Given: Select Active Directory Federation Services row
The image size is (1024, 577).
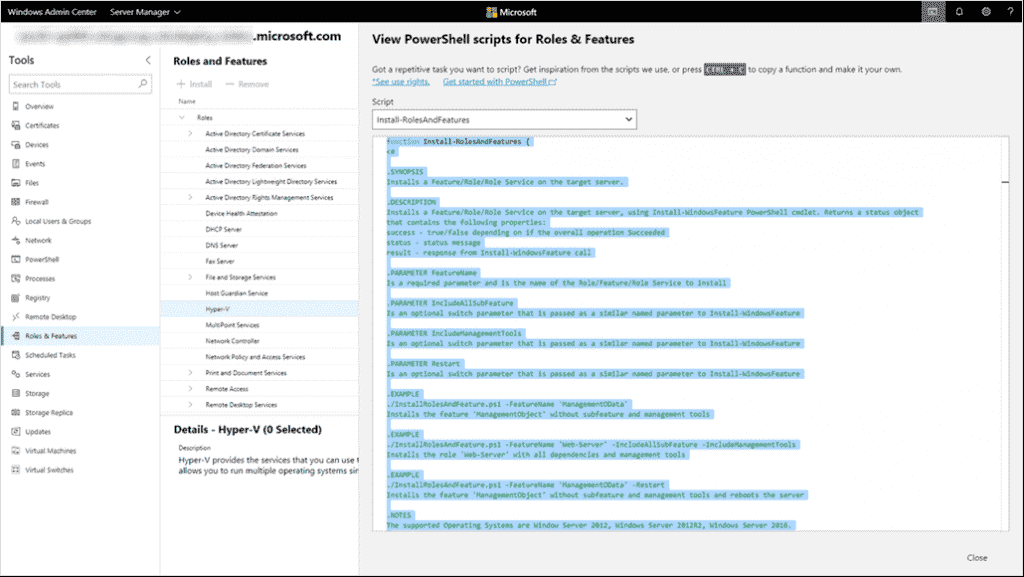Looking at the screenshot, I should 259,165.
